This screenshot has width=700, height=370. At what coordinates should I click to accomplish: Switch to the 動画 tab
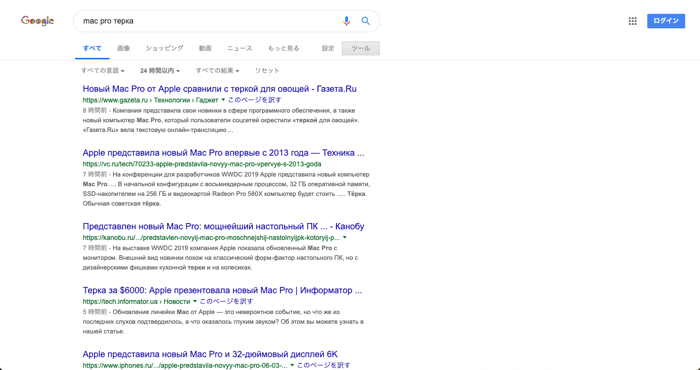(x=205, y=48)
